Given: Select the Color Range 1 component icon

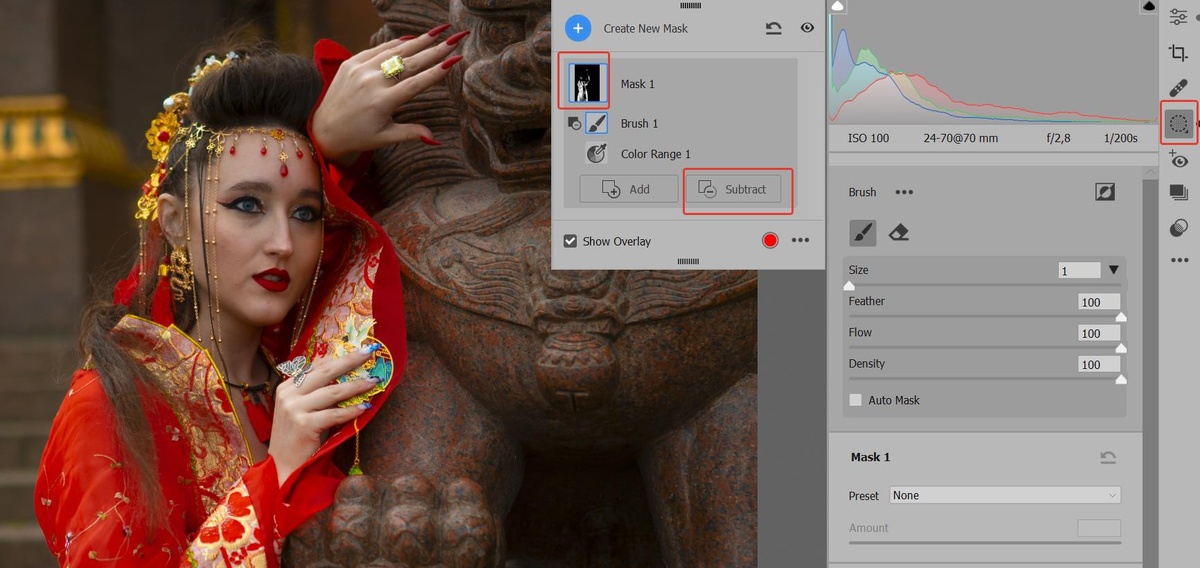Looking at the screenshot, I should 596,154.
